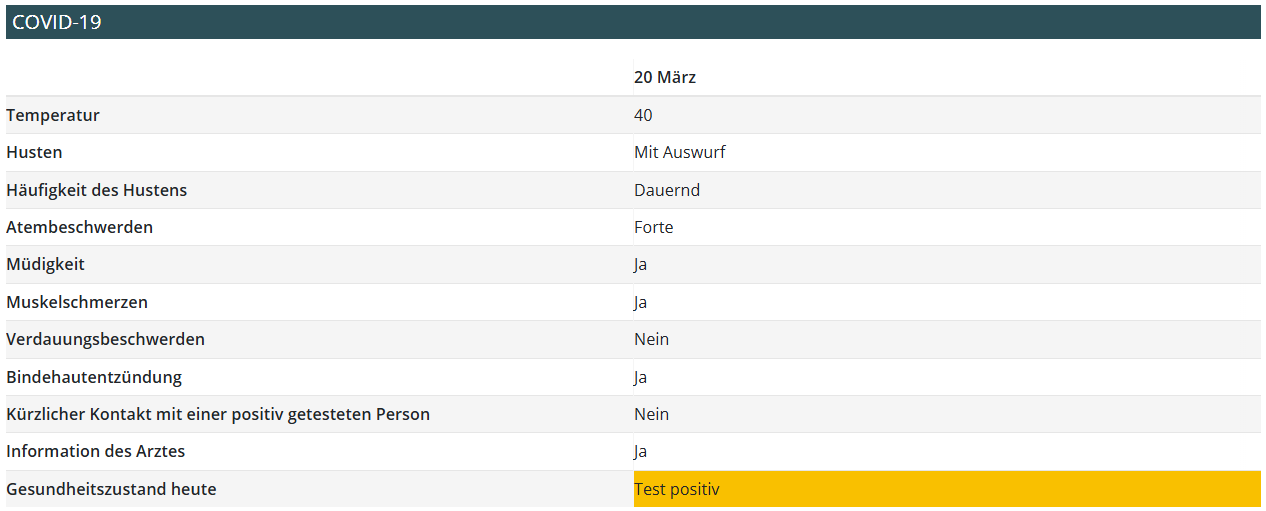
Task: Click the COVID-19 section header bar
Action: tap(632, 22)
